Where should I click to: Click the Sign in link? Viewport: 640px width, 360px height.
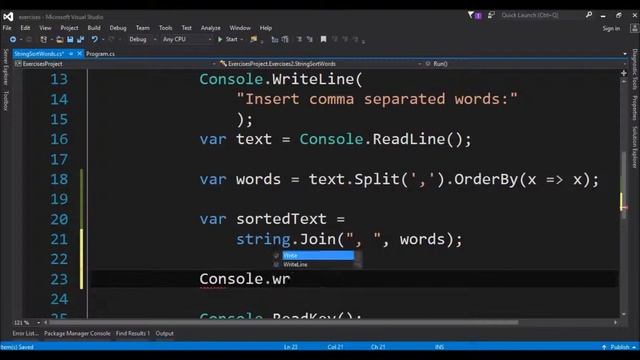611,28
